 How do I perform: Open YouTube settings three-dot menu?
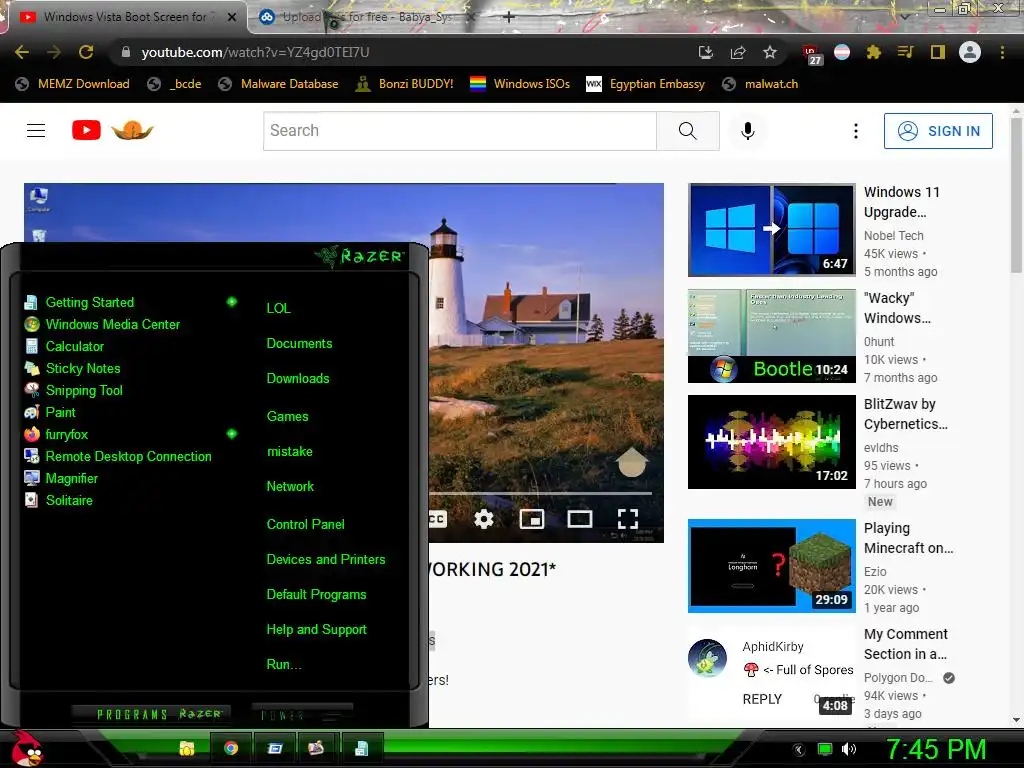click(856, 131)
